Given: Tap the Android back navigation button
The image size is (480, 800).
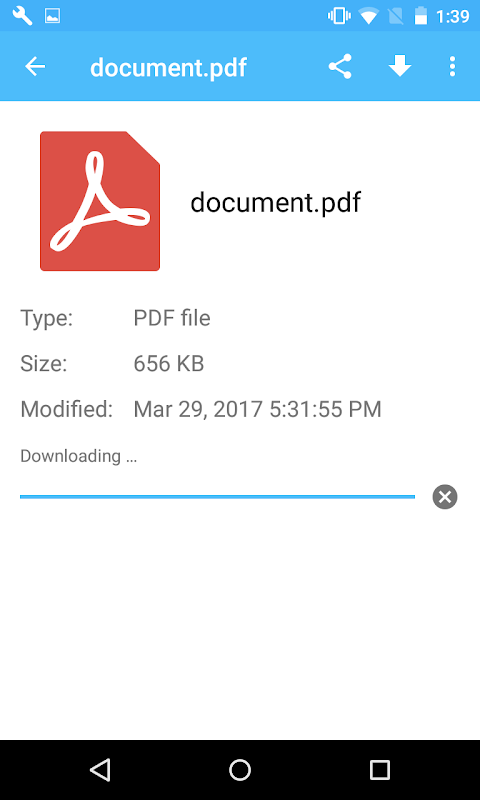Looking at the screenshot, I should click(x=100, y=769).
